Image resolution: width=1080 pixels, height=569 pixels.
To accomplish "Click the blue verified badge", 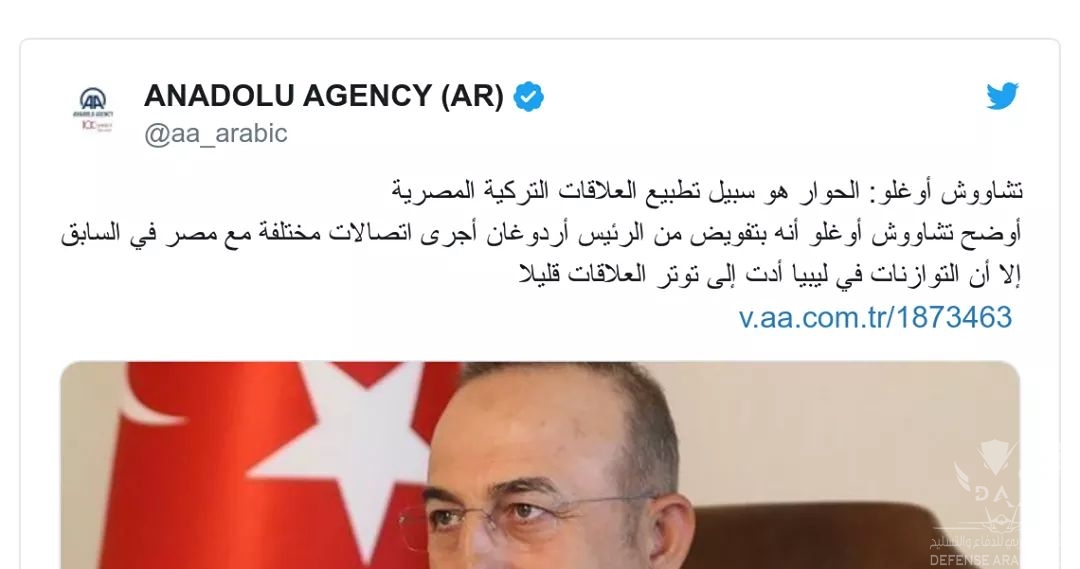I will 529,96.
